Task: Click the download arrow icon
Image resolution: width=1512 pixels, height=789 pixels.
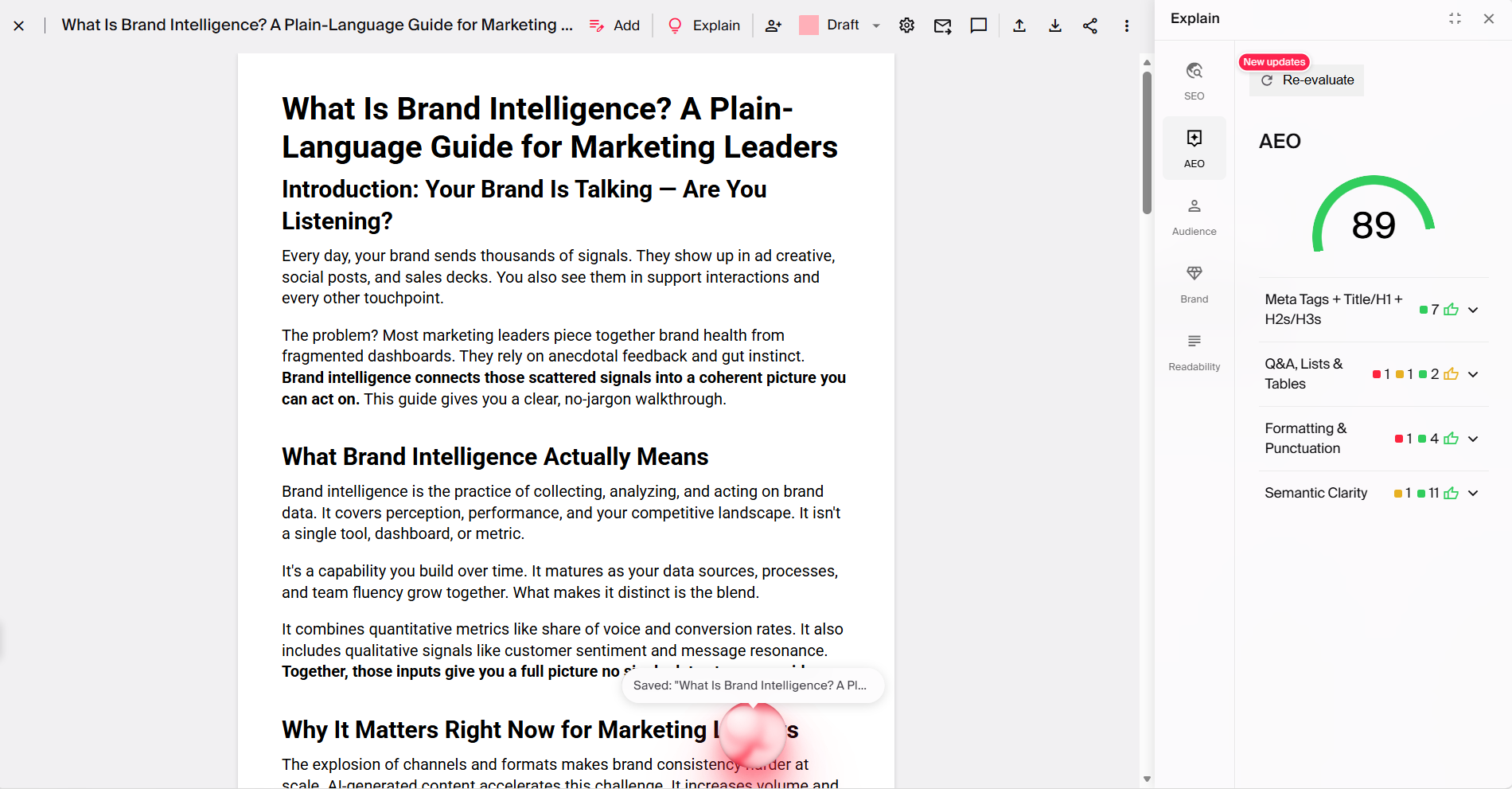Action: (1054, 25)
